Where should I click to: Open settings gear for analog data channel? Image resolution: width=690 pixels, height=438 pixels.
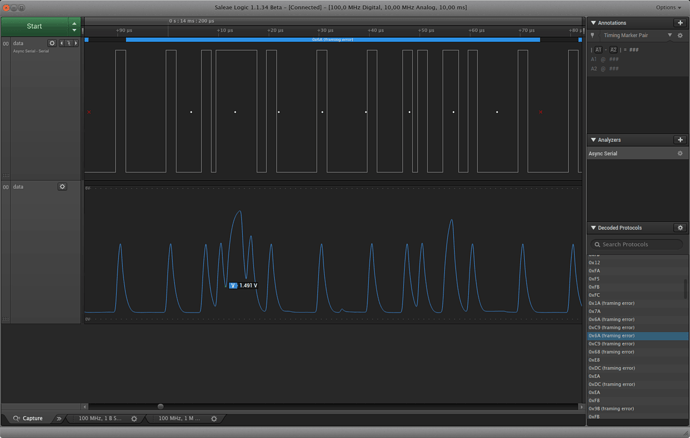coord(62,187)
